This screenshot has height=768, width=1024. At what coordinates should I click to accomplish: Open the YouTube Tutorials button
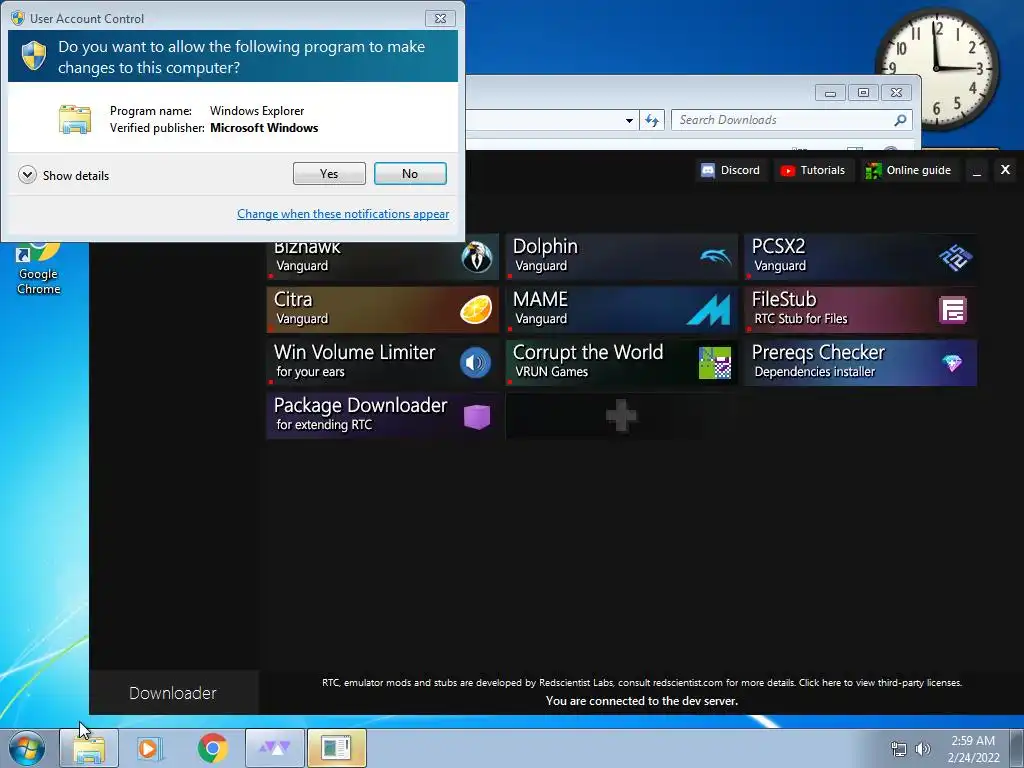pos(813,170)
